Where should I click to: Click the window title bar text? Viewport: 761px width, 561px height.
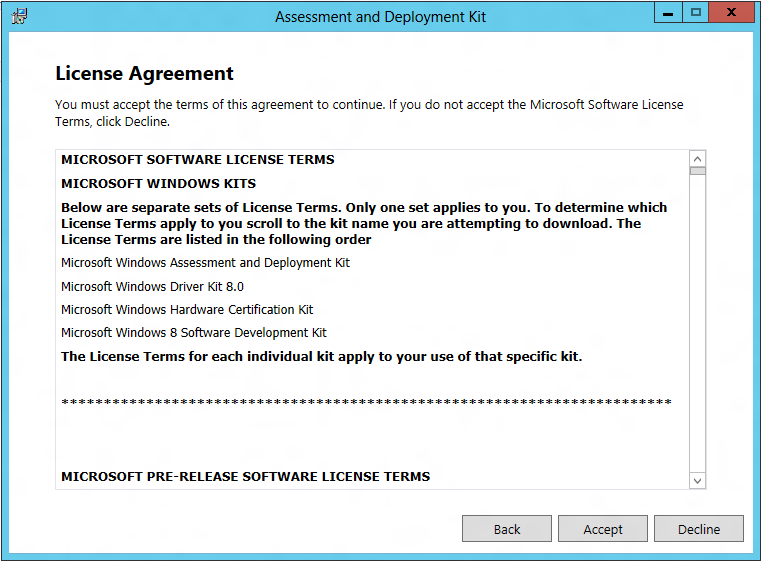(380, 17)
